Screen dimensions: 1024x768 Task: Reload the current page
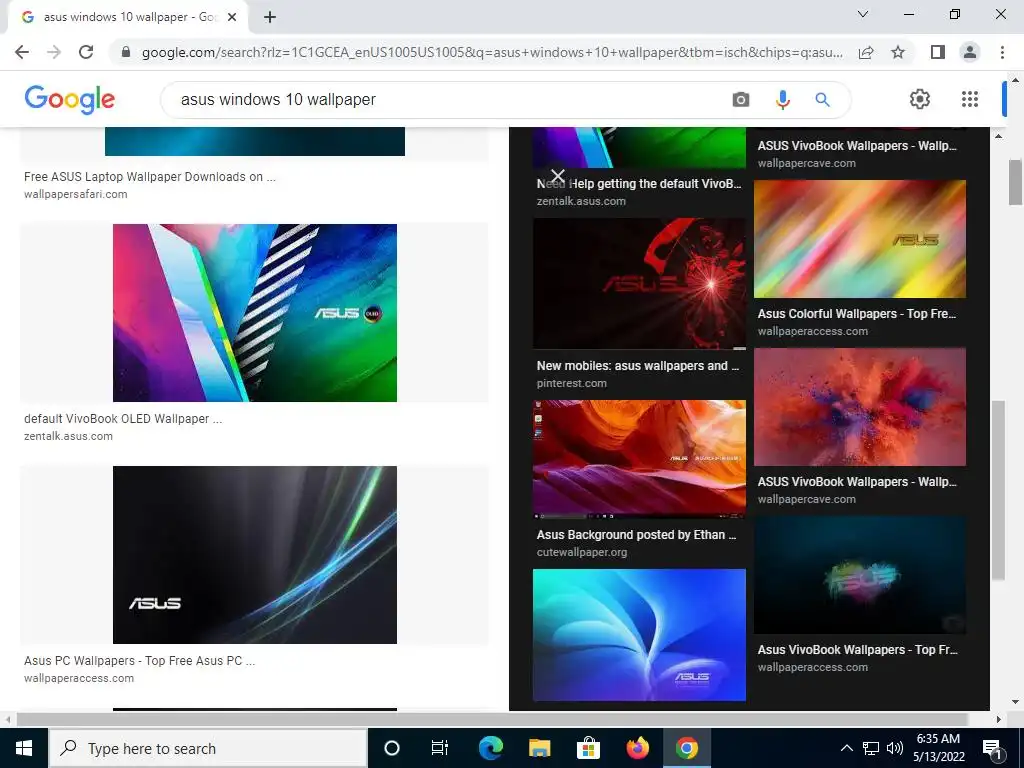click(86, 52)
